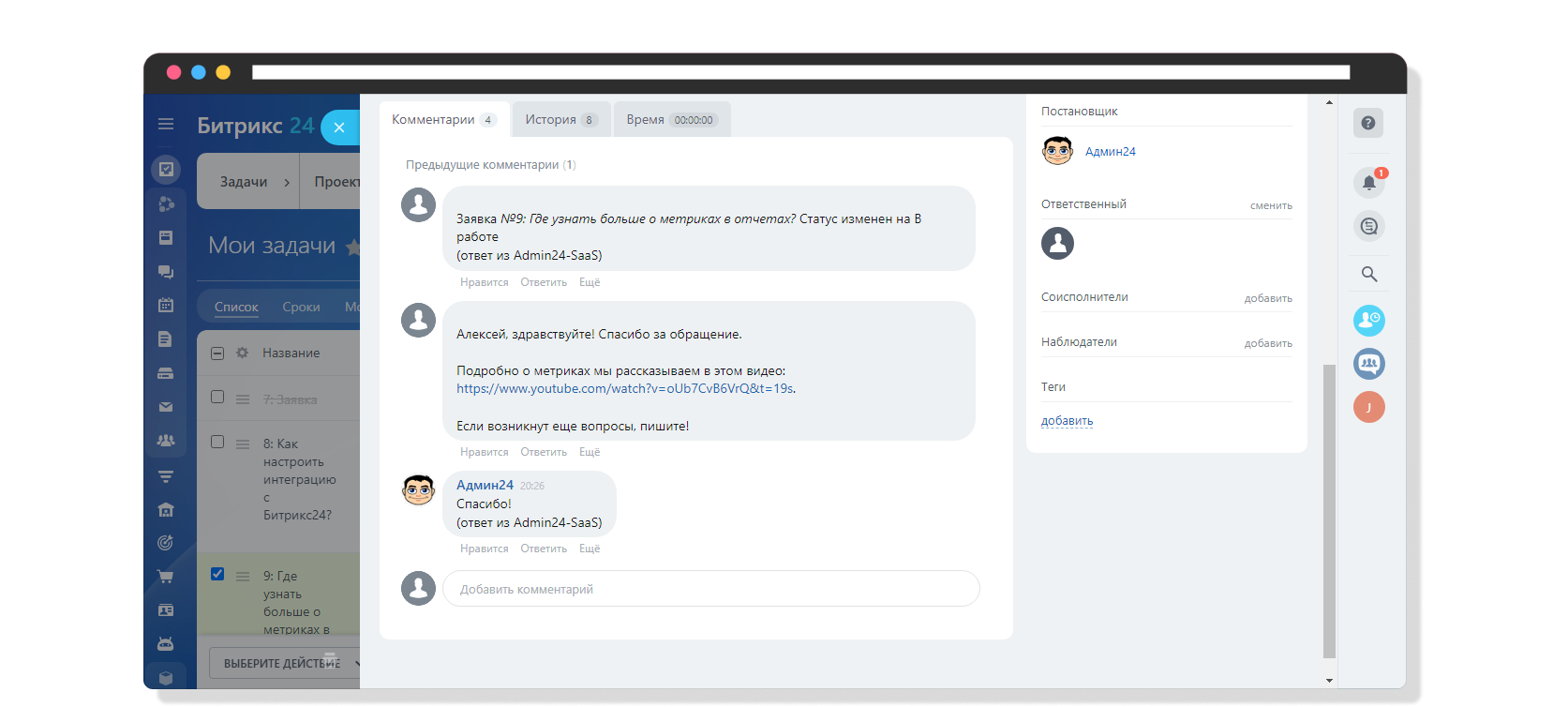Open Ещё menu under Спасибо! comment
Image resolution: width=1568 pixels, height=707 pixels.
pos(590,549)
